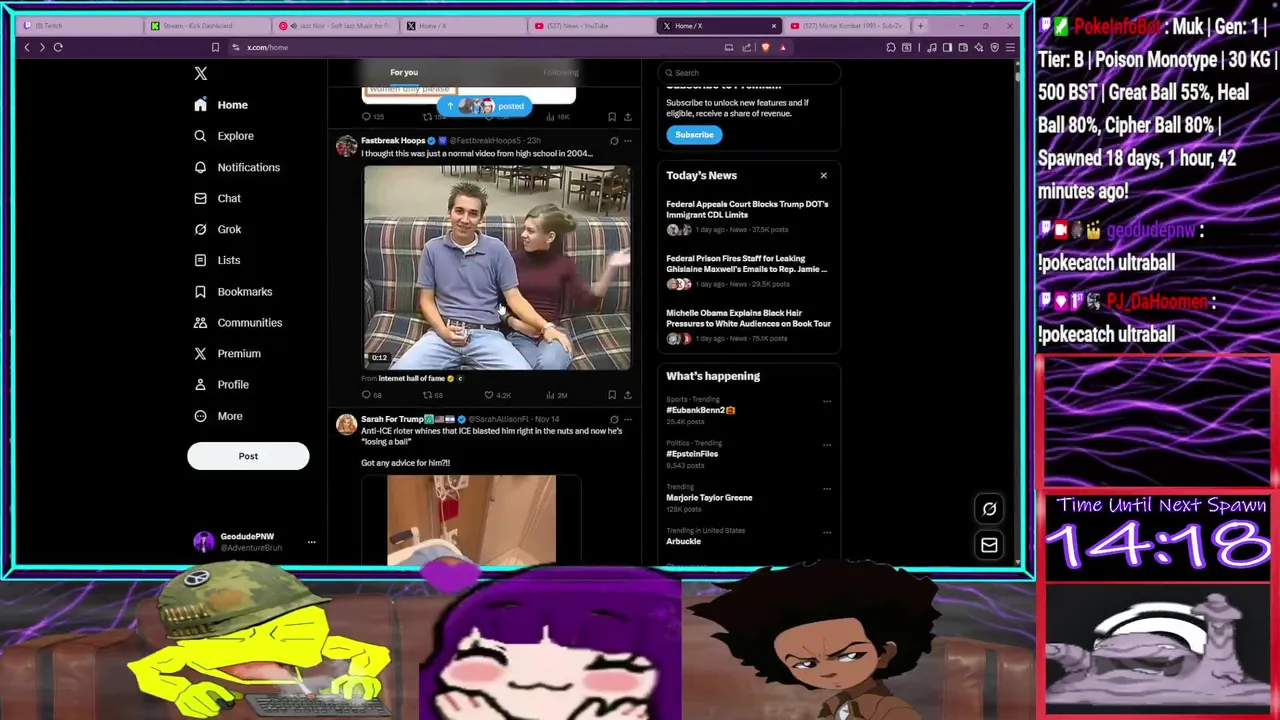This screenshot has width=1280, height=720.
Task: Click Grok explain icon on Sarah For Trump post
Action: (x=614, y=419)
